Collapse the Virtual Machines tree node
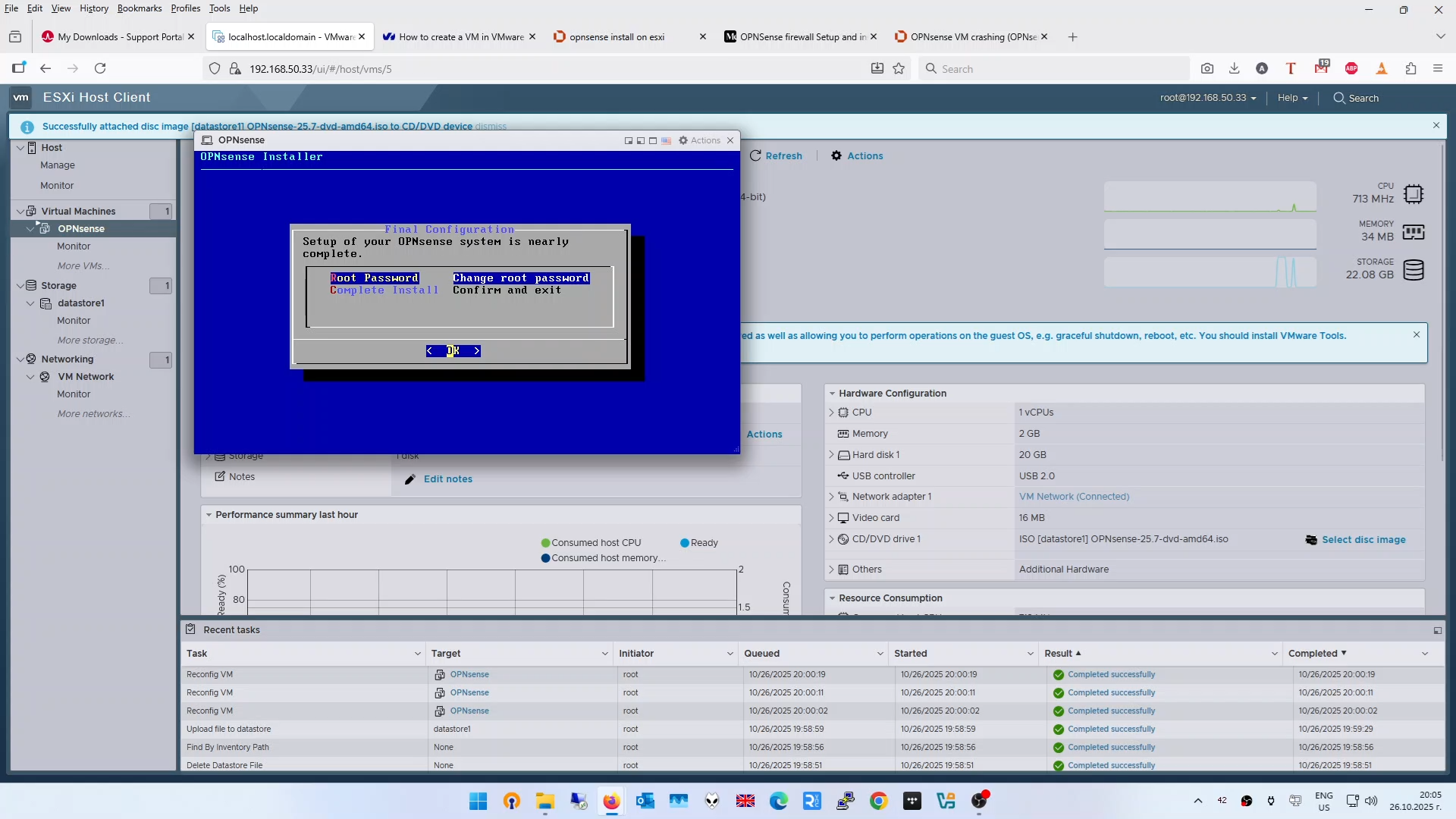The image size is (1456, 819). click(x=20, y=211)
